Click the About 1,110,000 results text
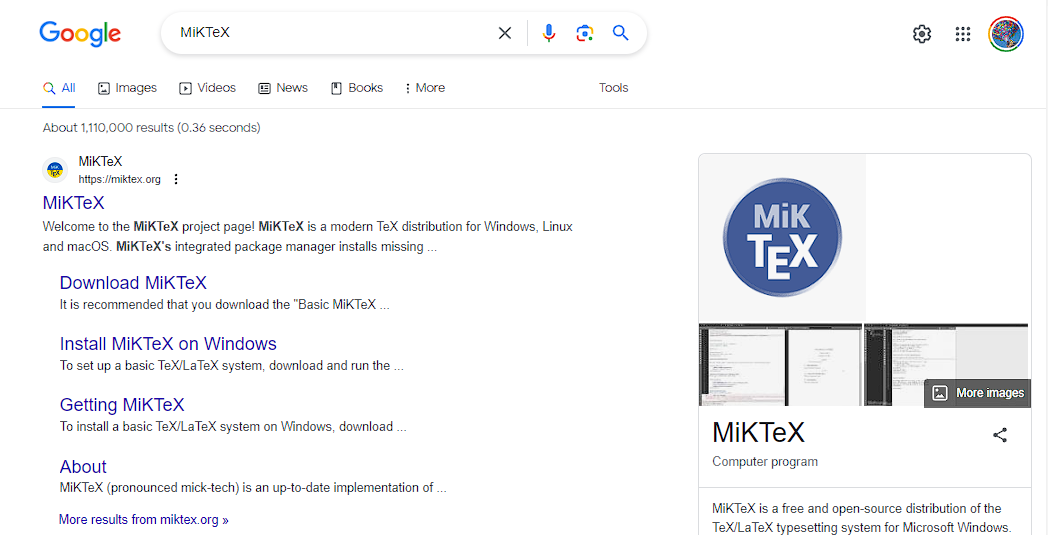The image size is (1048, 535). coord(152,127)
